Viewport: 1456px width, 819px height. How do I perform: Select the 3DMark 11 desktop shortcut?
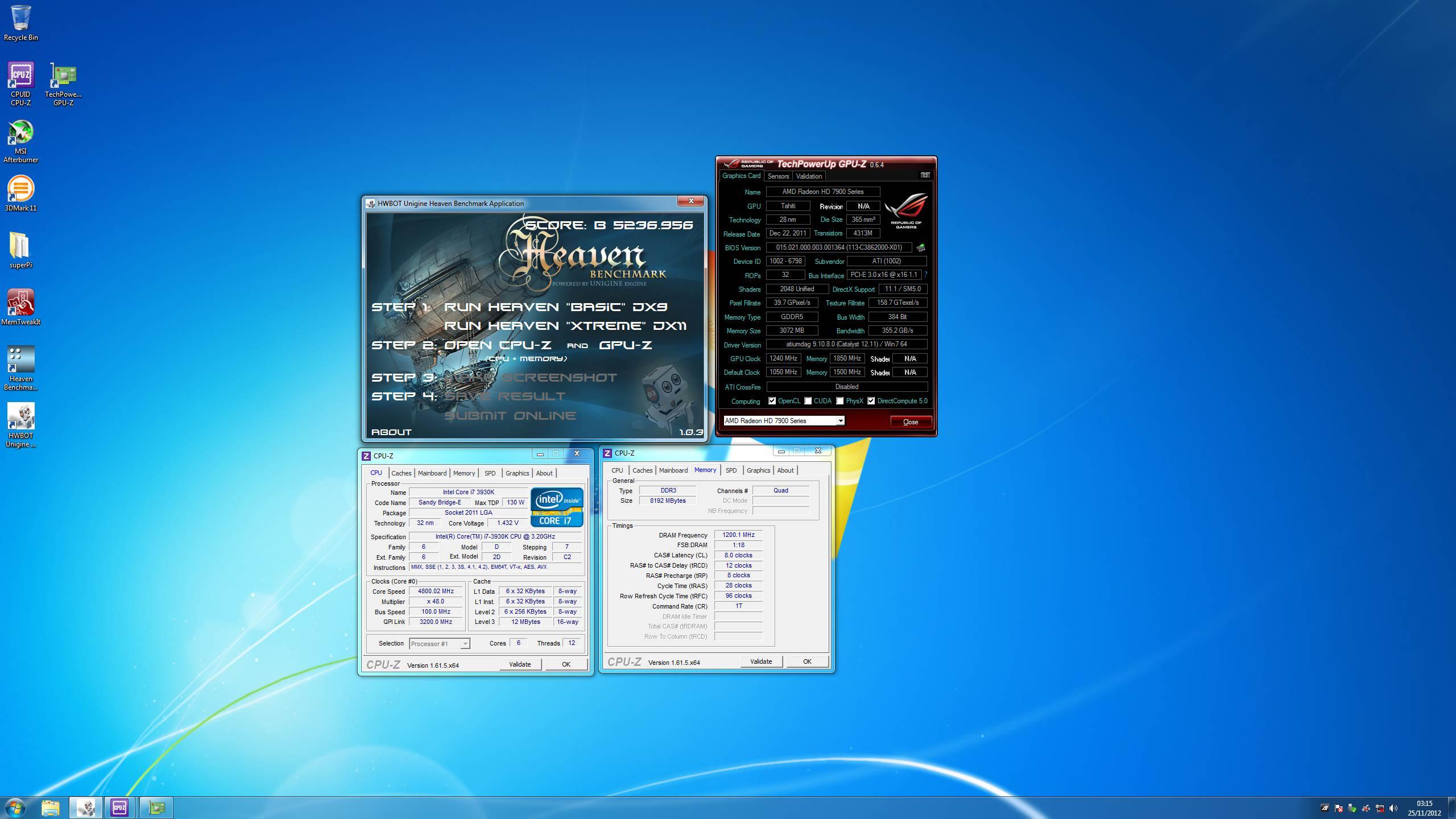pyautogui.click(x=20, y=194)
